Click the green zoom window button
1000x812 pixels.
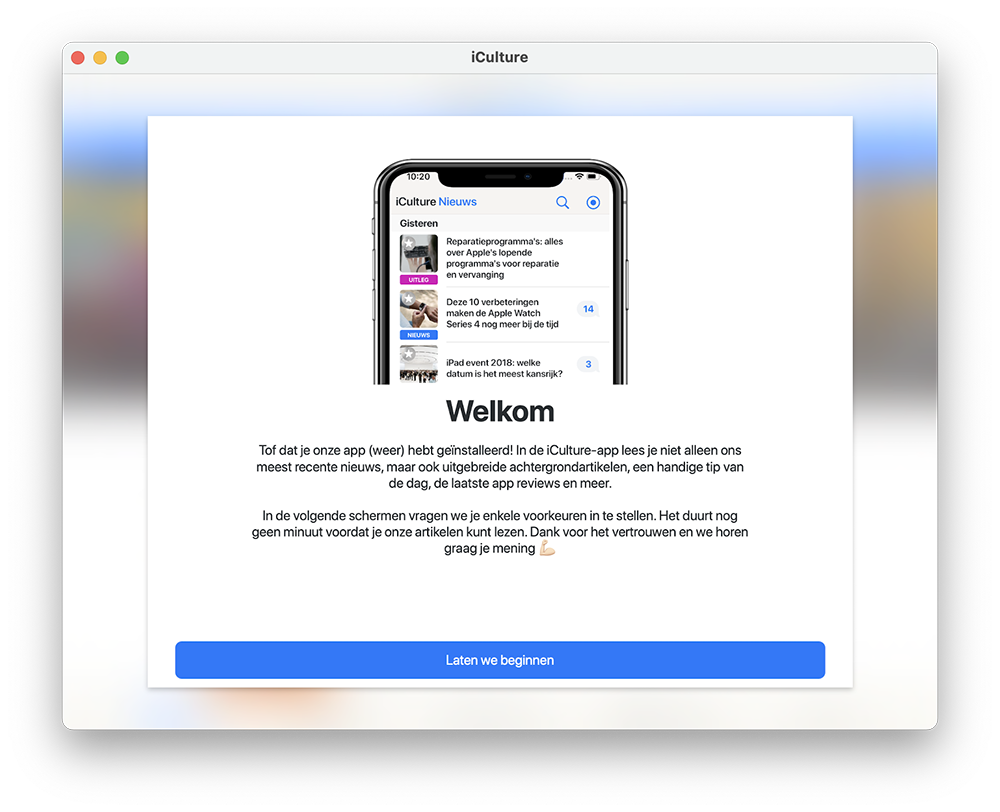pyautogui.click(x=122, y=58)
